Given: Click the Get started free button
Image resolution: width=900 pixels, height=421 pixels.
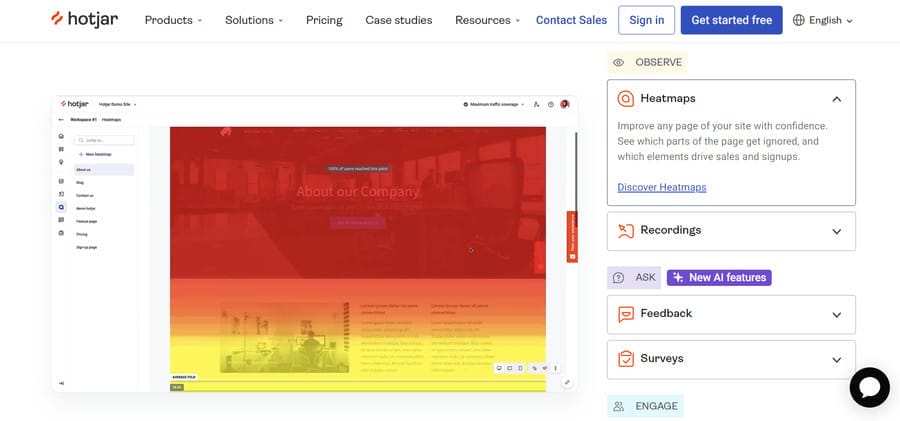Looking at the screenshot, I should [731, 20].
